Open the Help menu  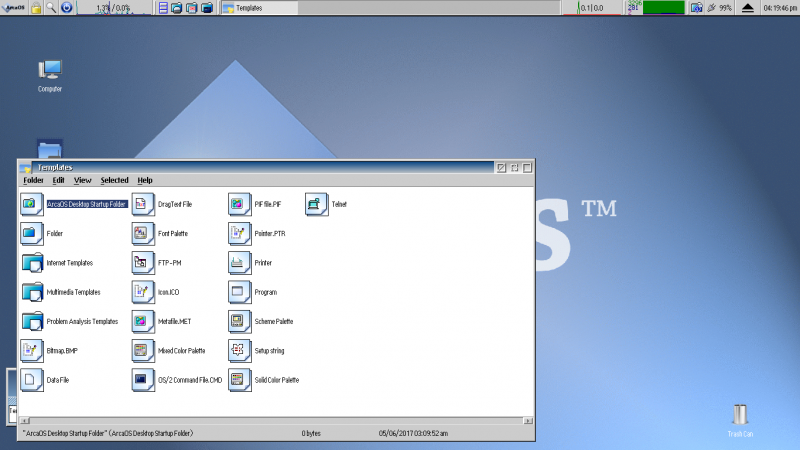tap(145, 180)
